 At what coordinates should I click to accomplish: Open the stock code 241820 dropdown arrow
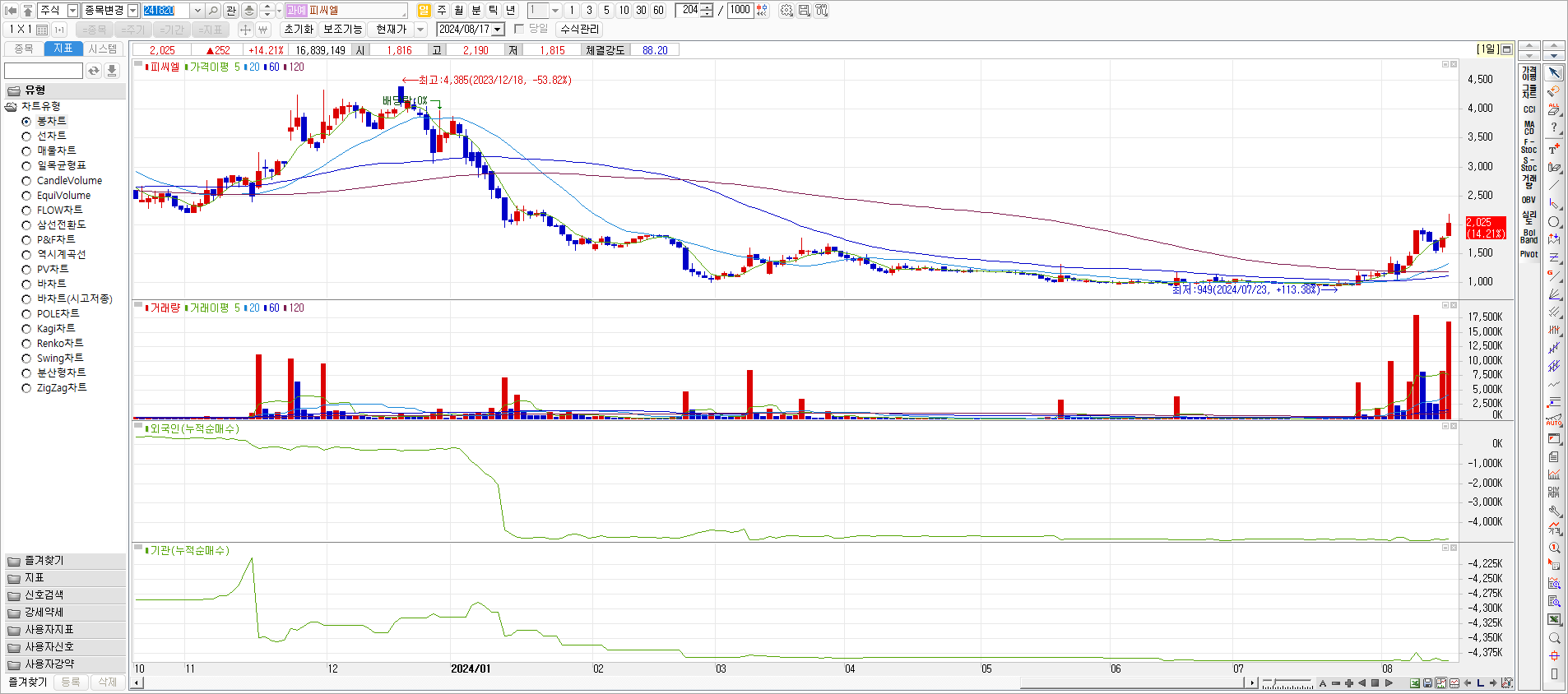pyautogui.click(x=197, y=11)
